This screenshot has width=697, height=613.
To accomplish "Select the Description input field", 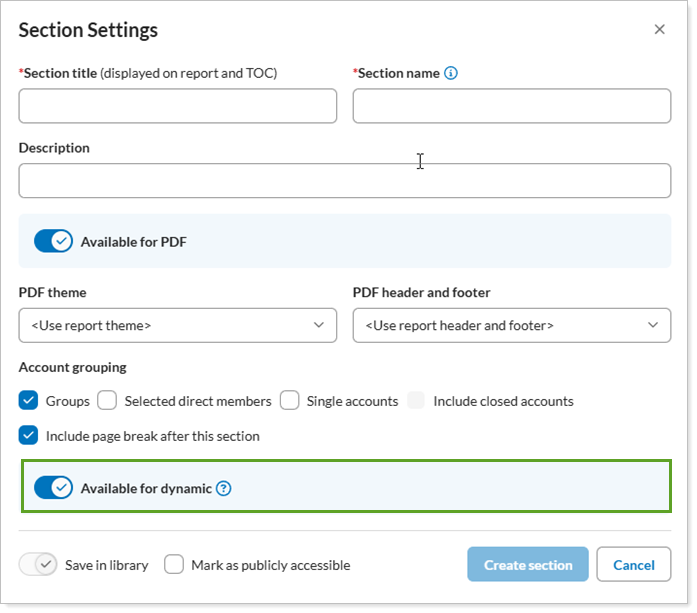I will [x=344, y=181].
